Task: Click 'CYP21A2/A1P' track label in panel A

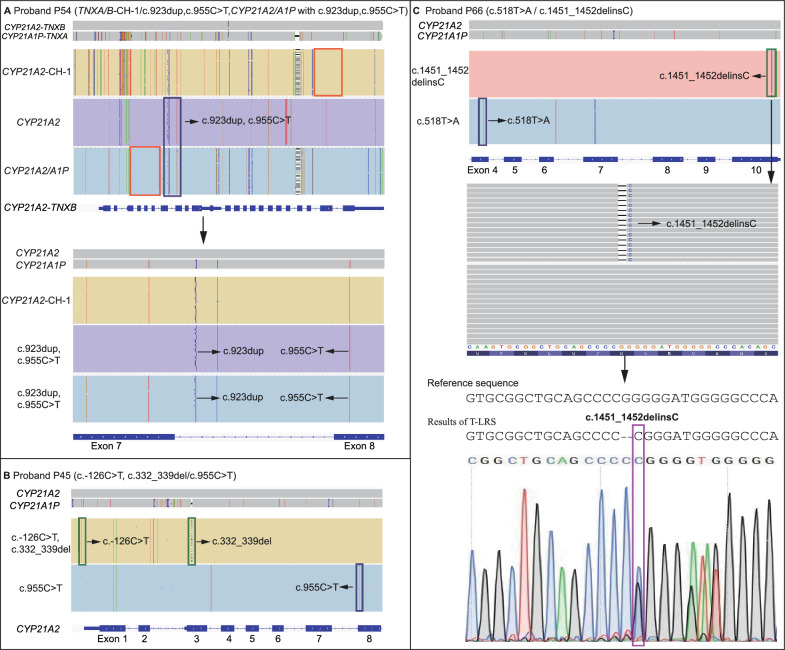Action: click(37, 171)
